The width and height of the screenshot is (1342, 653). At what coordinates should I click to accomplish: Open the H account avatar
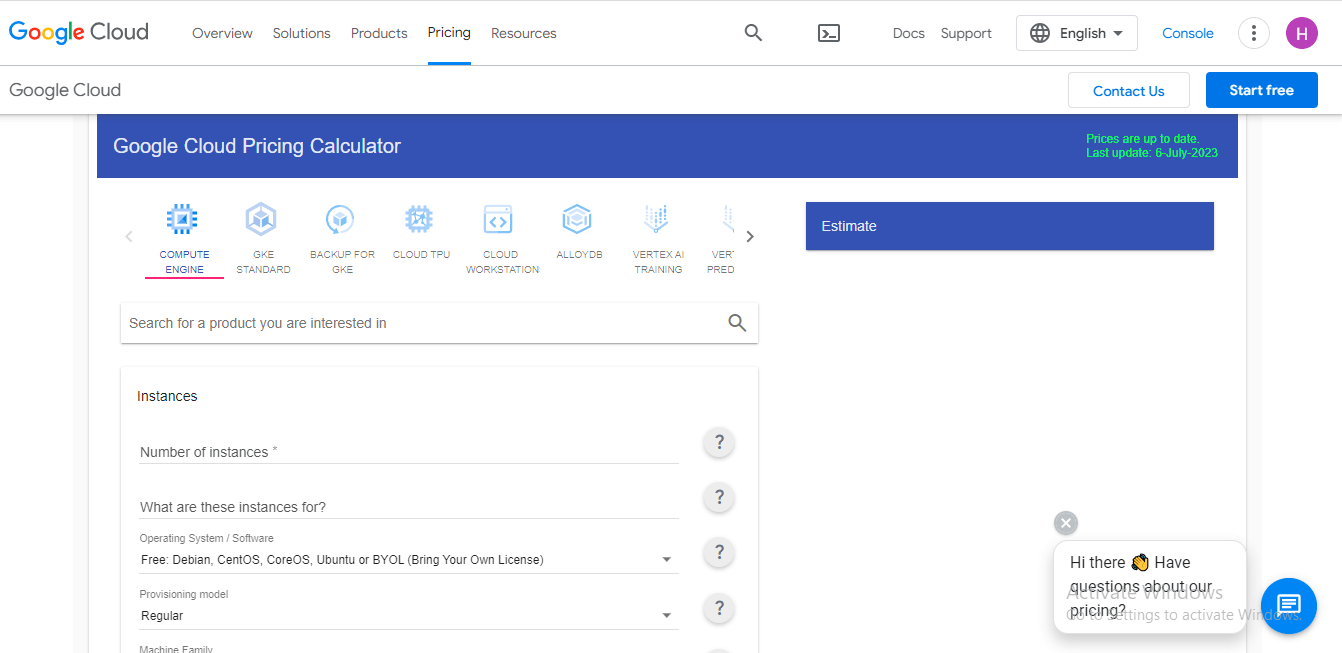coord(1301,33)
